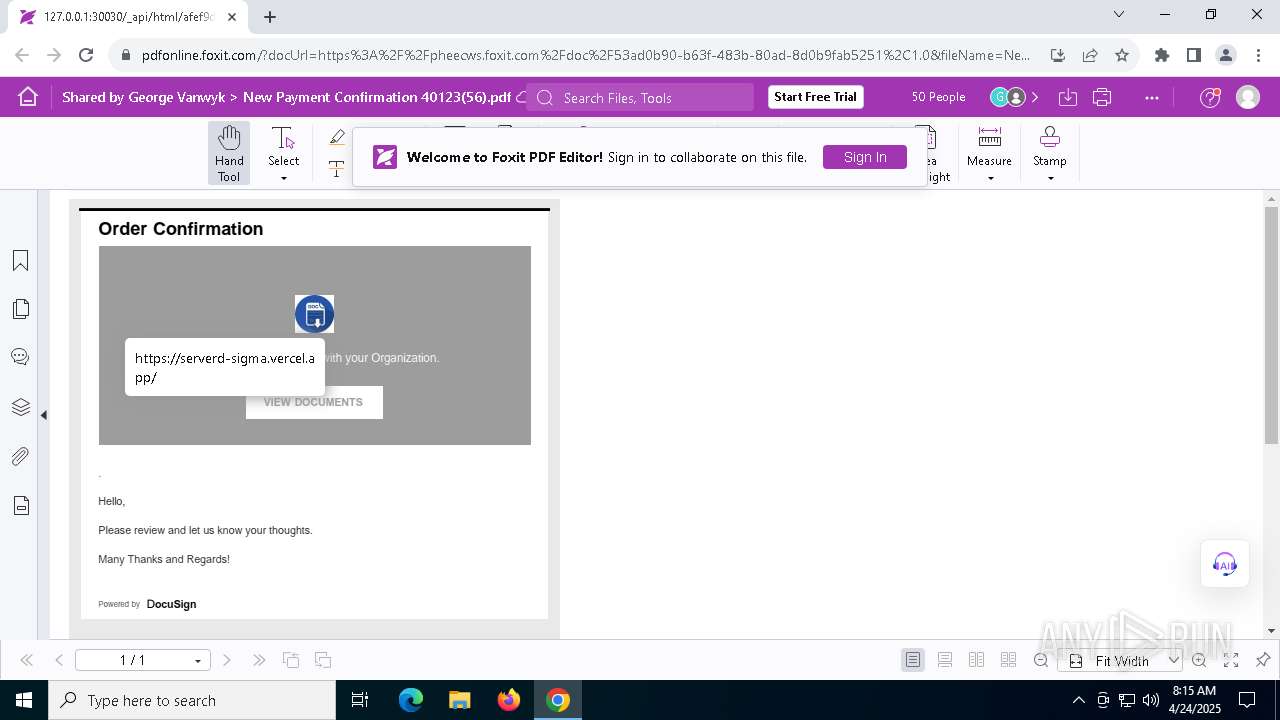Viewport: 1280px width, 720px height.
Task: Open File Explorer from taskbar
Action: [459, 700]
